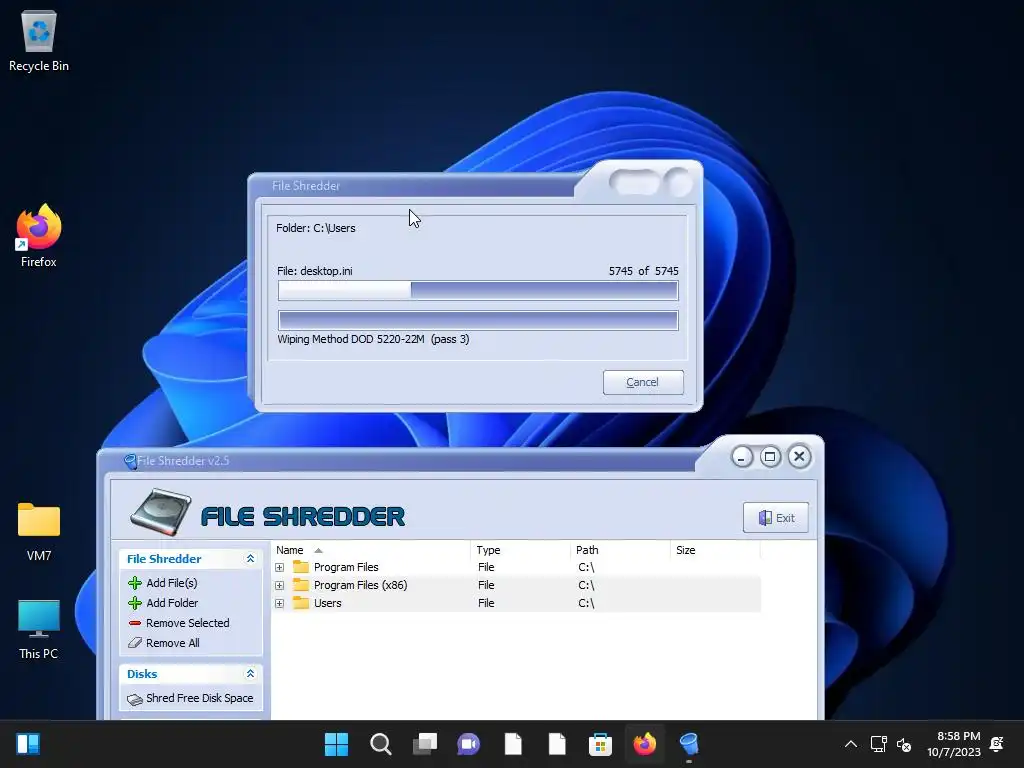
Task: Click Add Folder in sidebar
Action: 172,603
